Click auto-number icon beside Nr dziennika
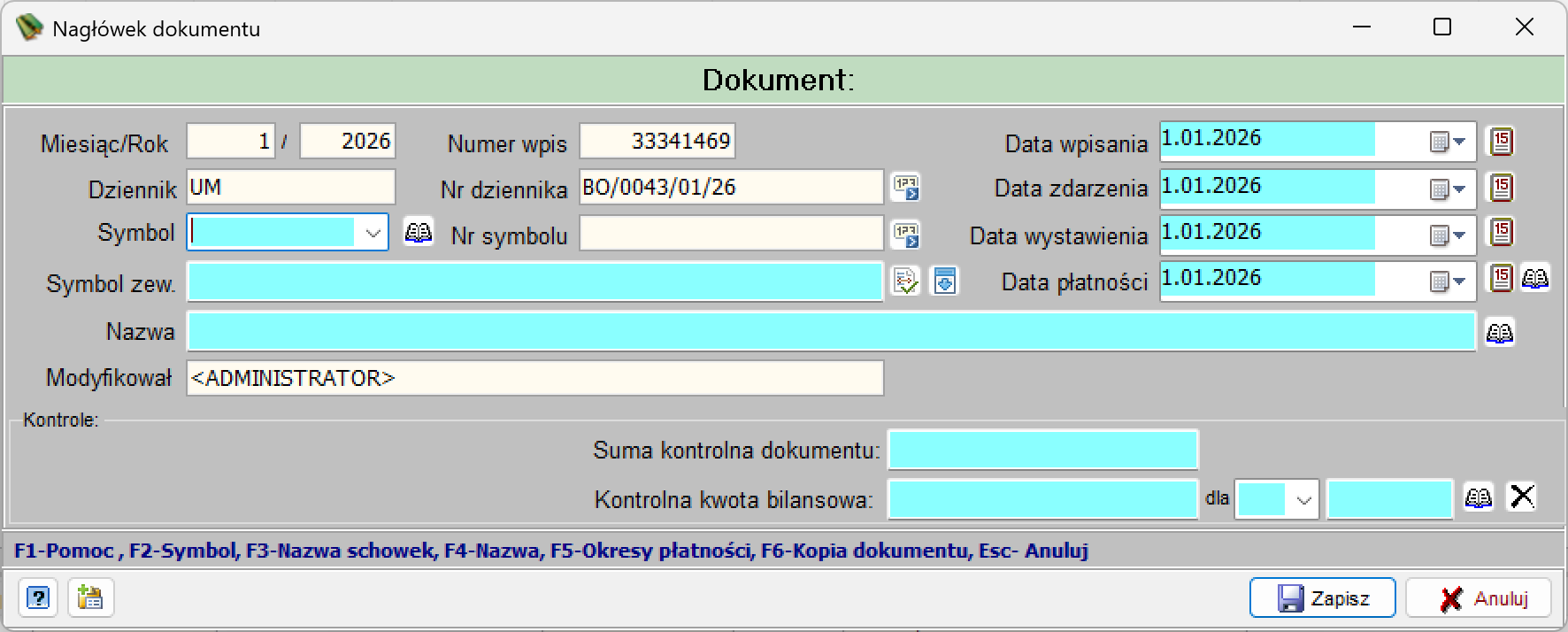This screenshot has height=632, width=1568. (x=906, y=187)
